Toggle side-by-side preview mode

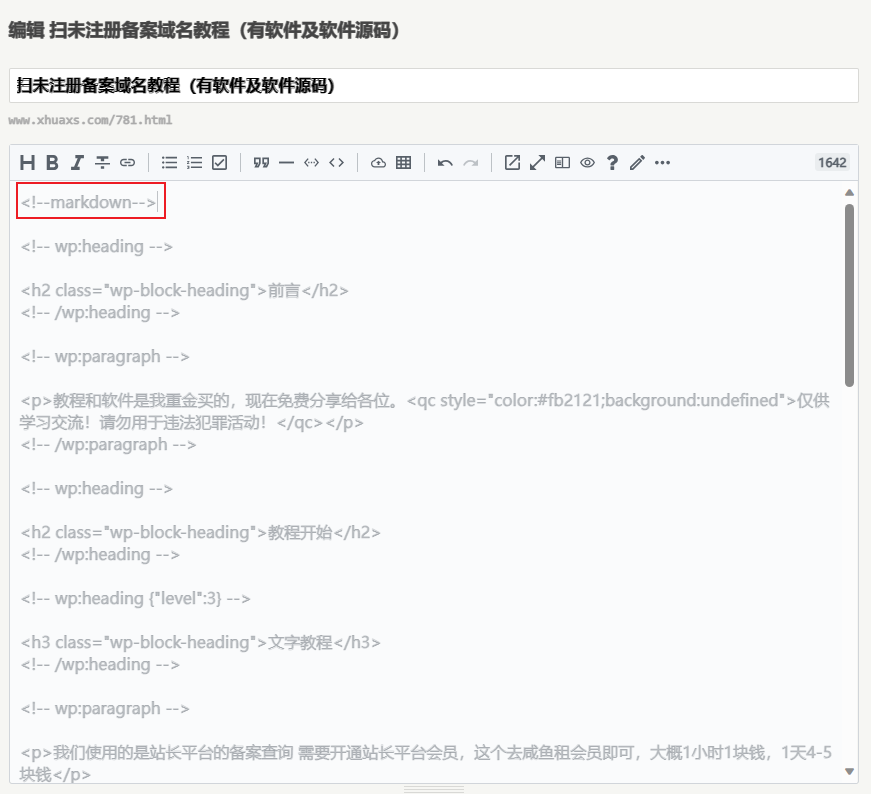563,162
